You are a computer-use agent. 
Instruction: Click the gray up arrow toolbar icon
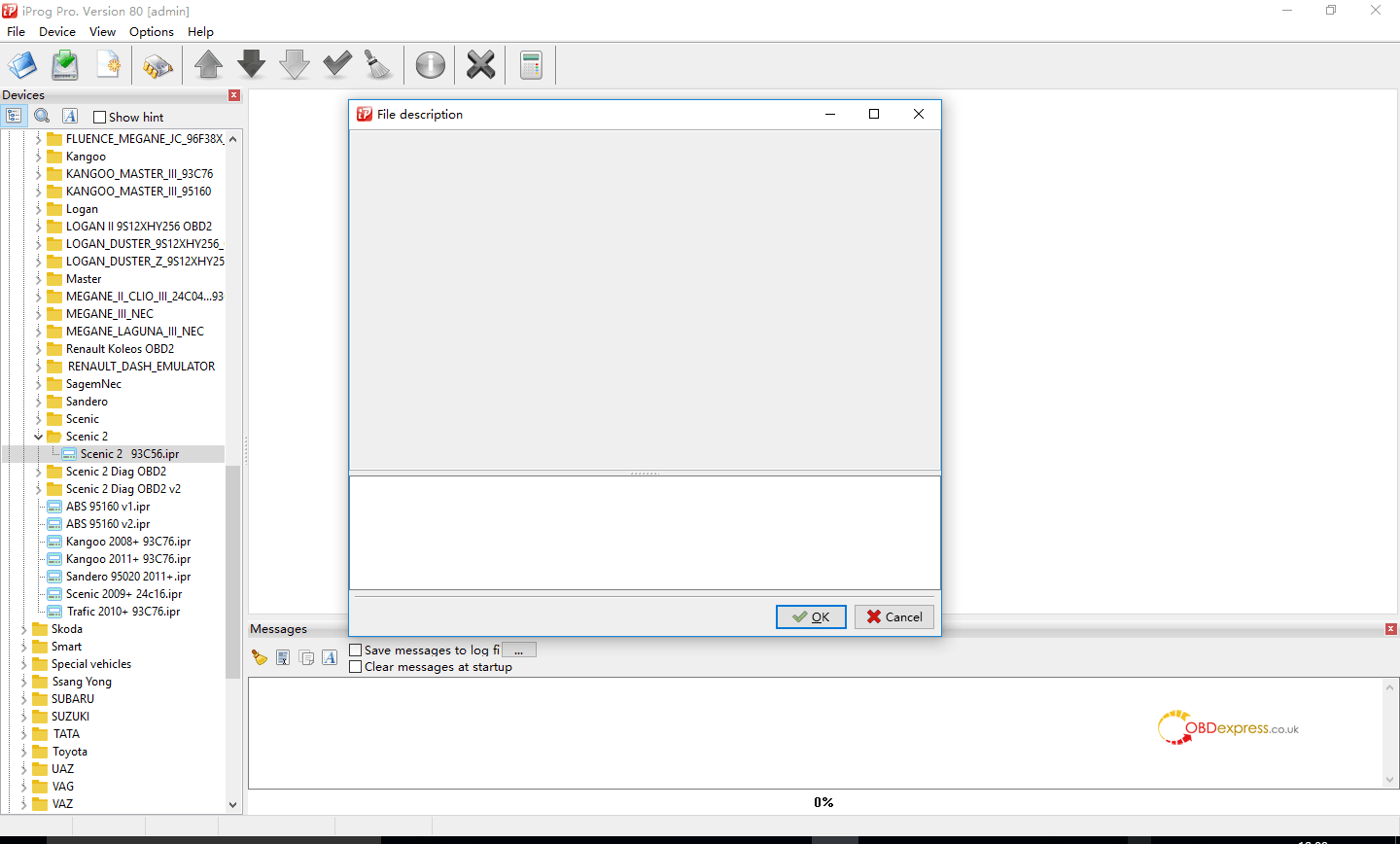click(209, 65)
